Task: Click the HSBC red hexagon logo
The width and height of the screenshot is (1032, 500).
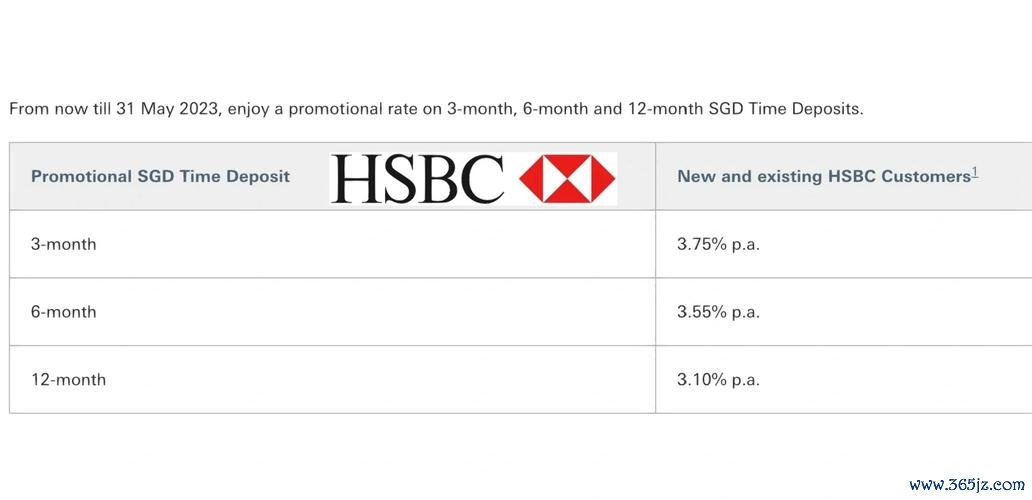Action: (567, 178)
